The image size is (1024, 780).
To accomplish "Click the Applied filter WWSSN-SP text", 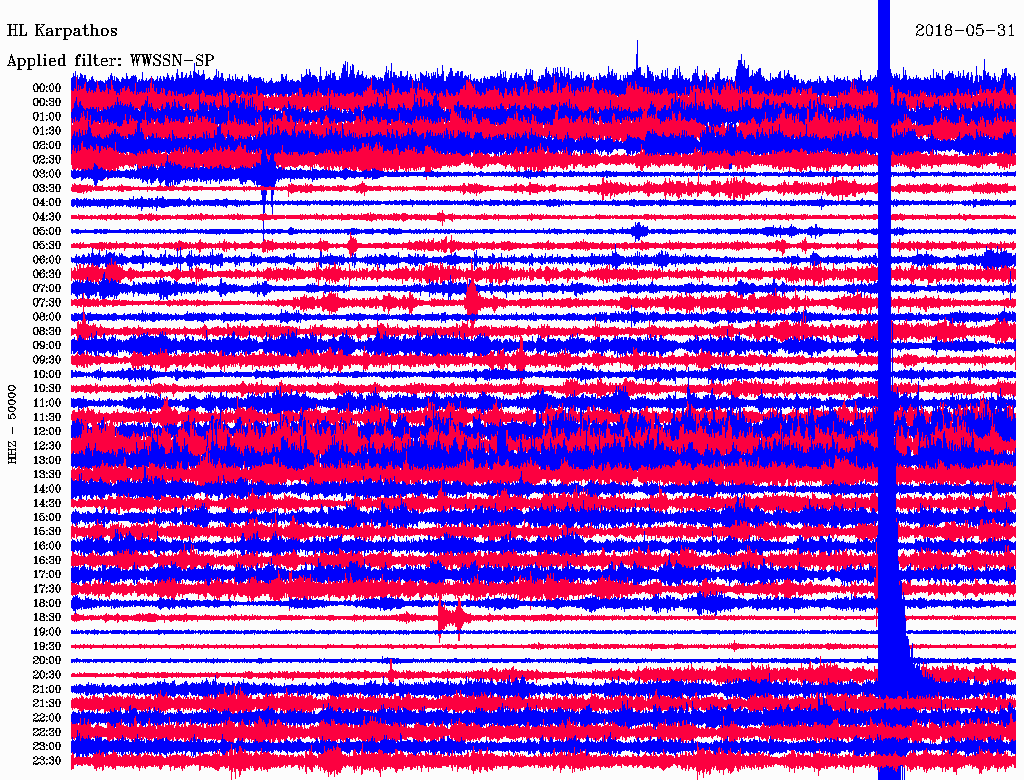I will point(110,61).
